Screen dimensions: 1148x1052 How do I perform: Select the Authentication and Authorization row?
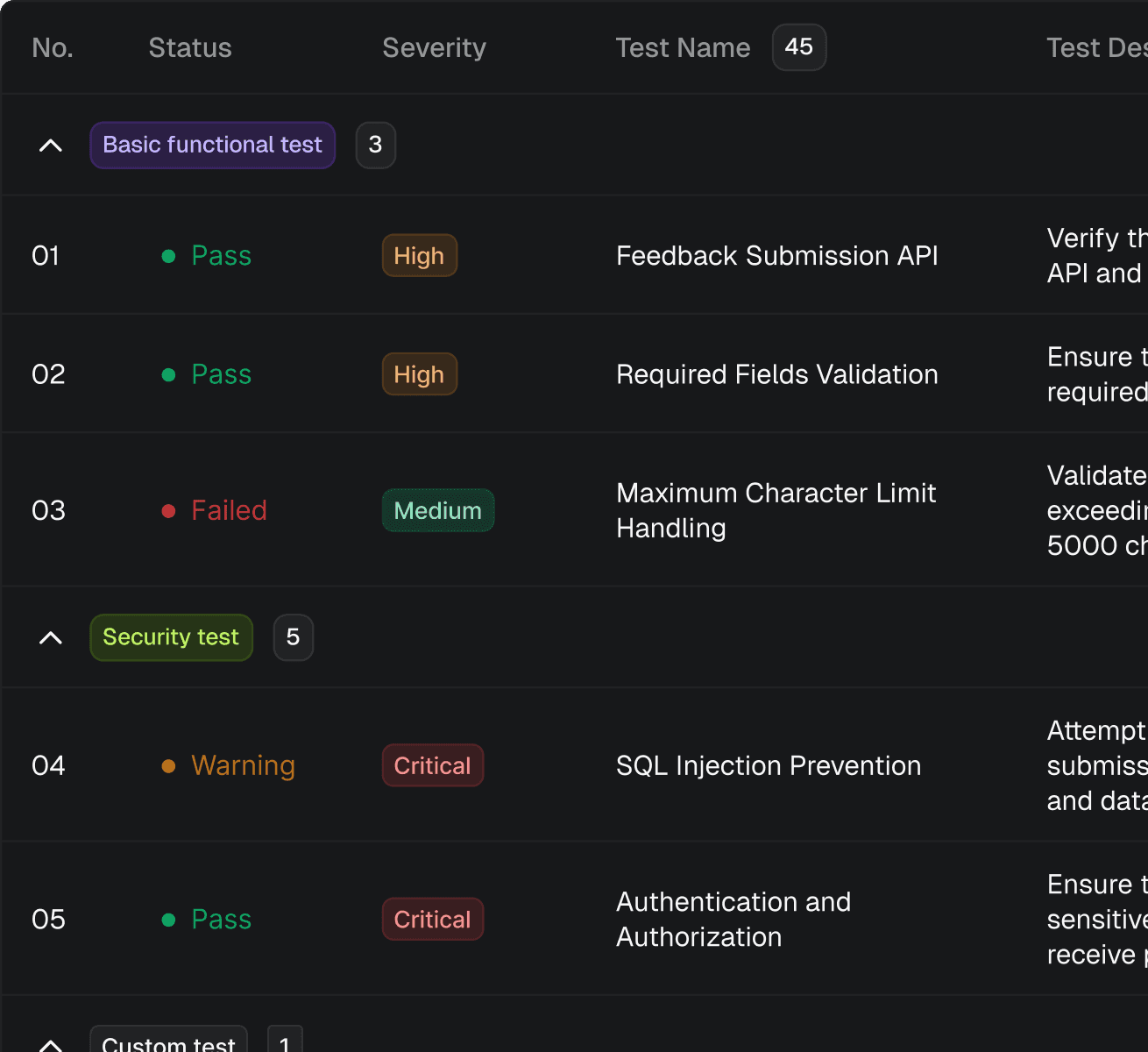733,919
